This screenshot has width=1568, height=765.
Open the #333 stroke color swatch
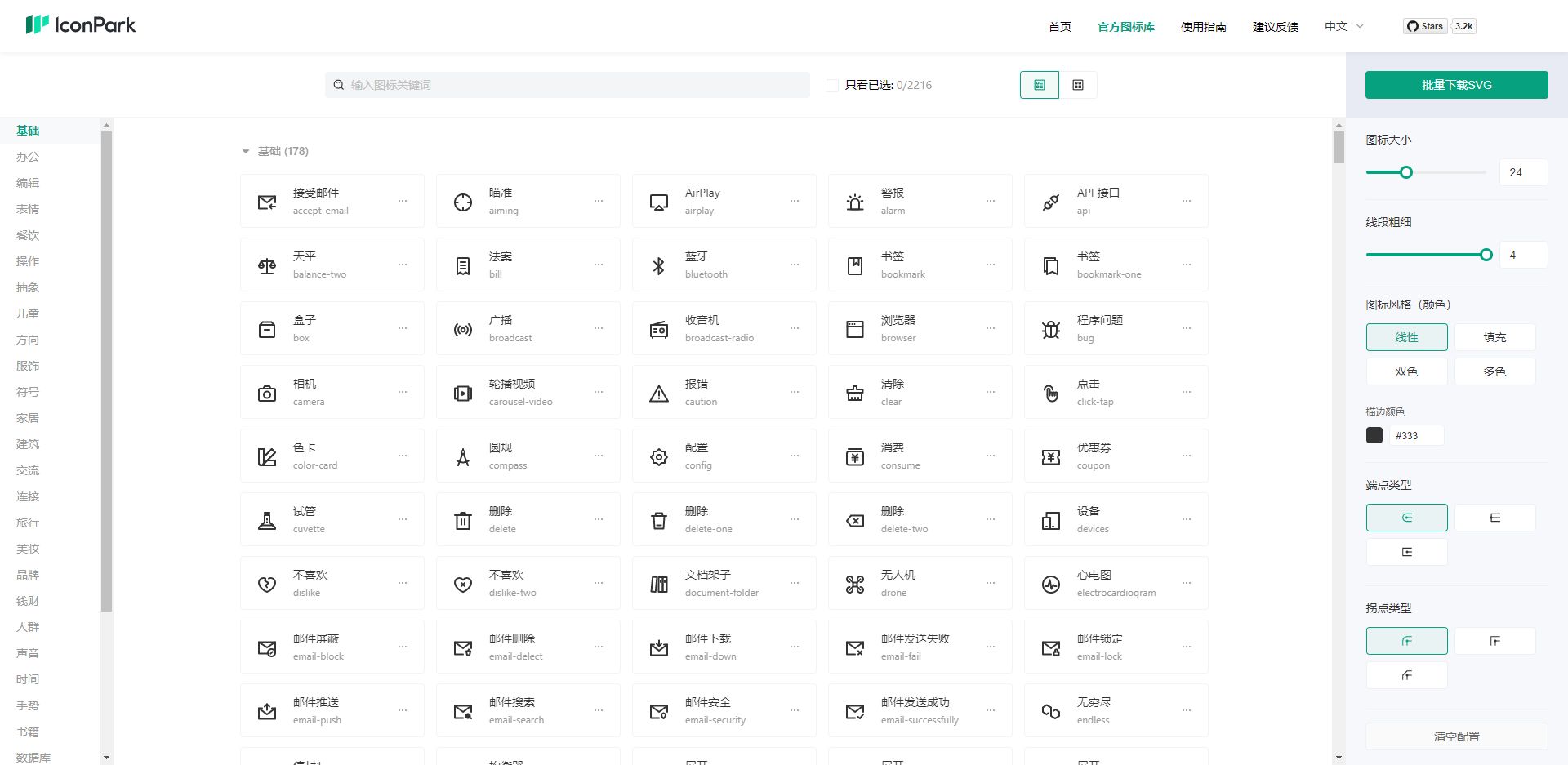(1374, 435)
